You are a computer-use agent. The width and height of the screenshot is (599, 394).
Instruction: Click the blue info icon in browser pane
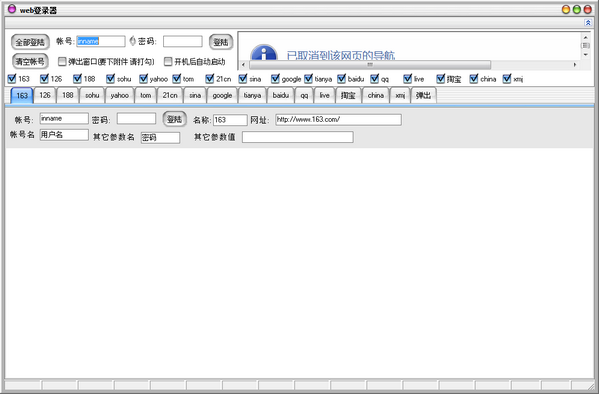pyautogui.click(x=264, y=53)
